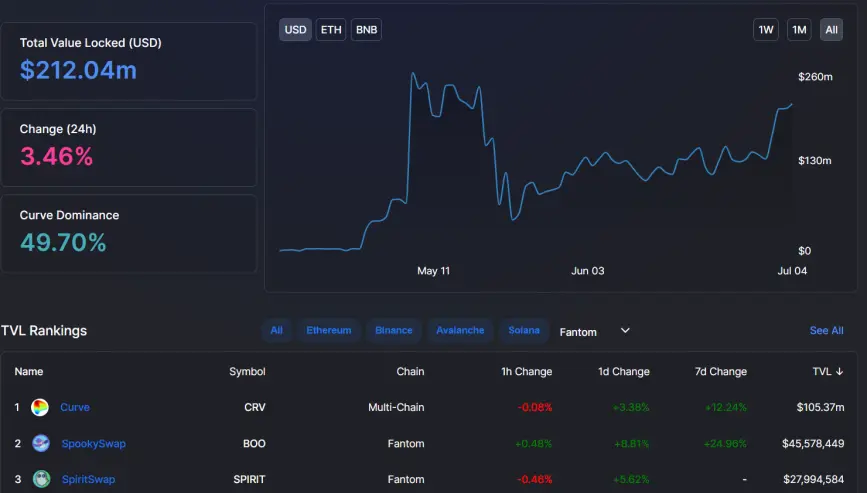Sort table by 7d Change column
This screenshot has width=867, height=493.
coord(720,371)
